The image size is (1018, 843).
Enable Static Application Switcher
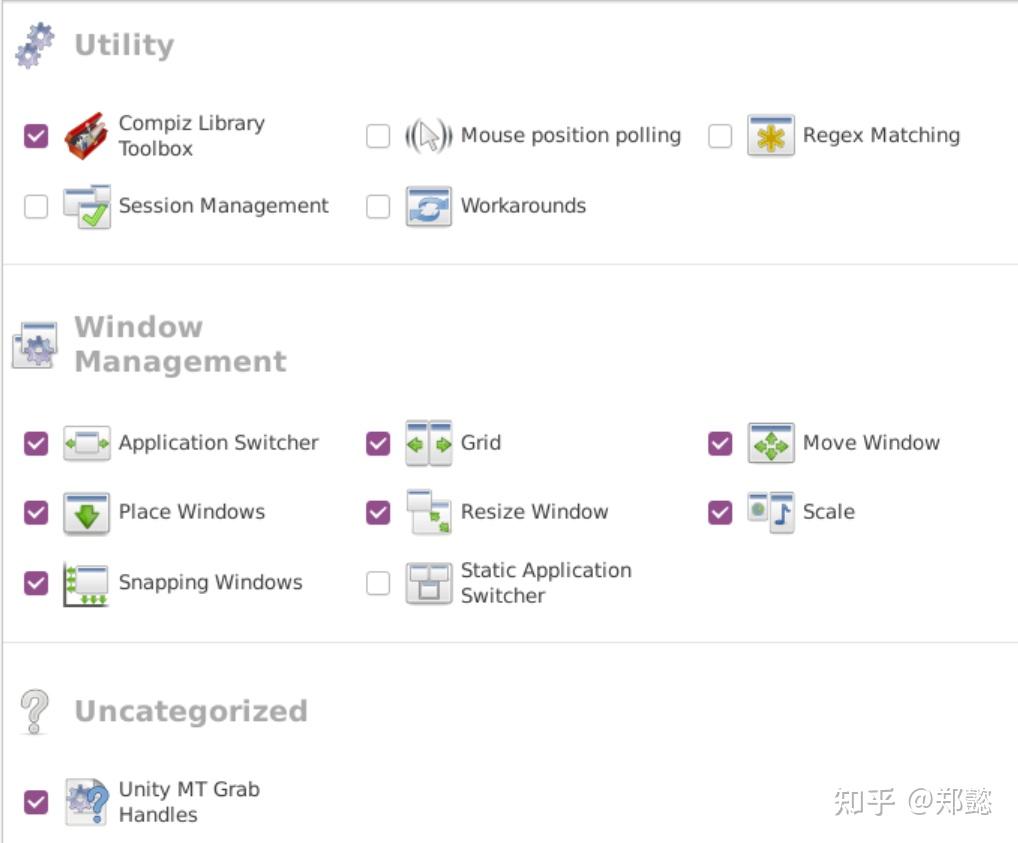[377, 582]
